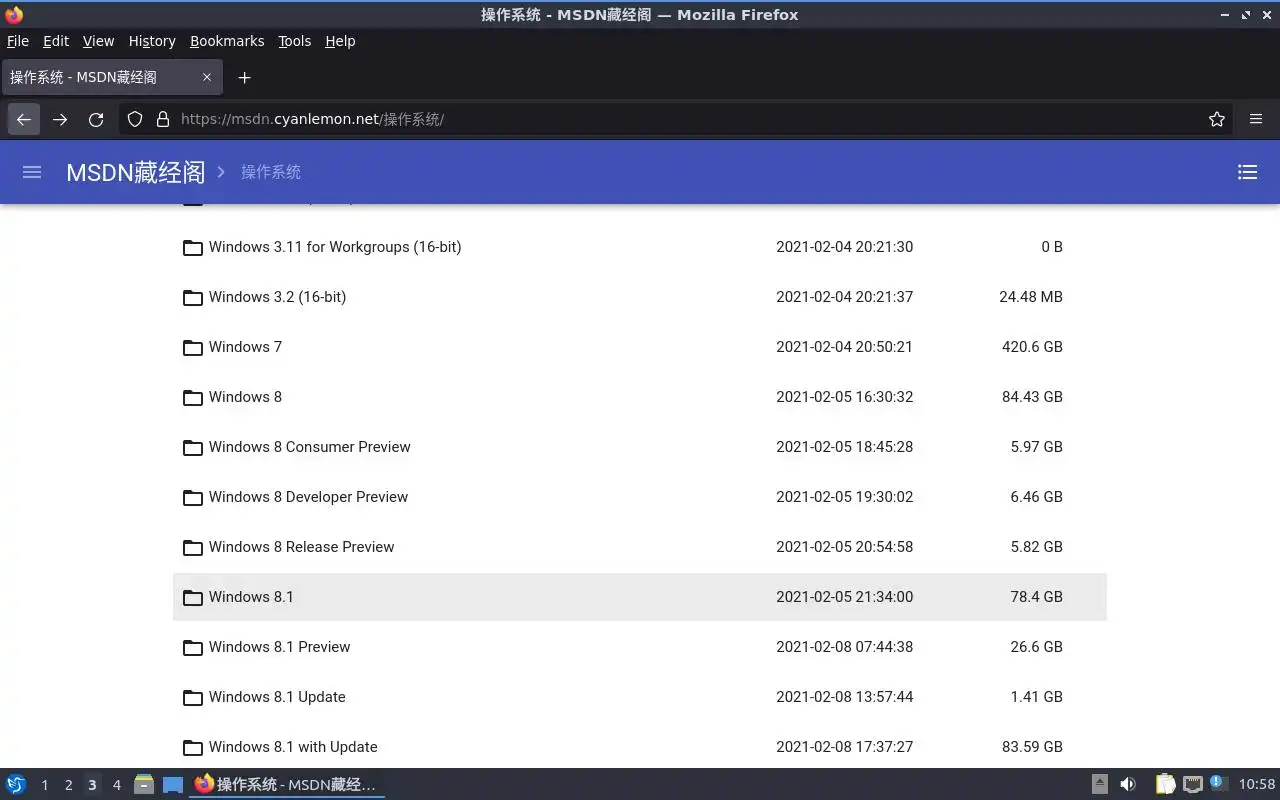Open the File menu

click(x=18, y=41)
